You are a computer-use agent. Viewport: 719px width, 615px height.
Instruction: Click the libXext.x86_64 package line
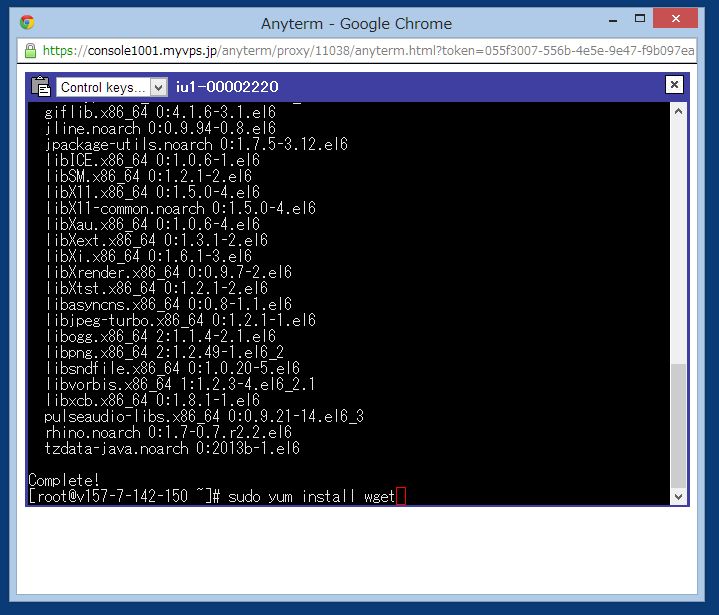click(x=156, y=240)
